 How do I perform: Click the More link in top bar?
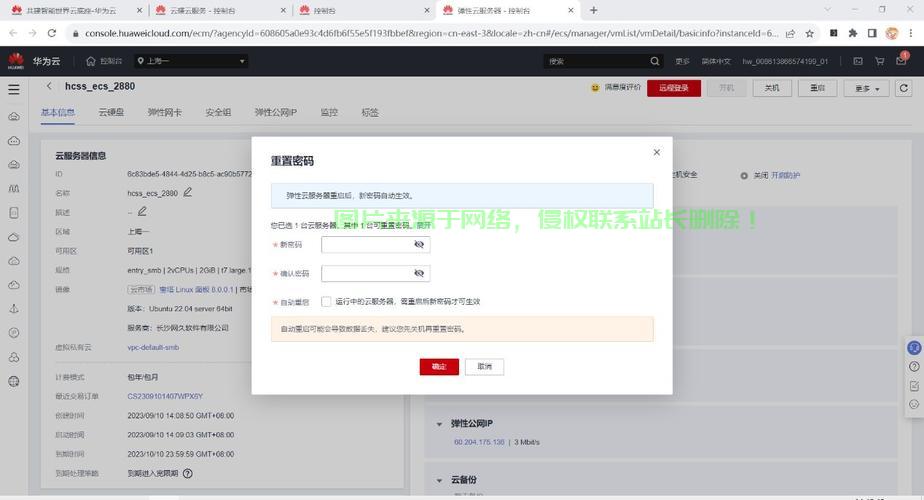682,61
